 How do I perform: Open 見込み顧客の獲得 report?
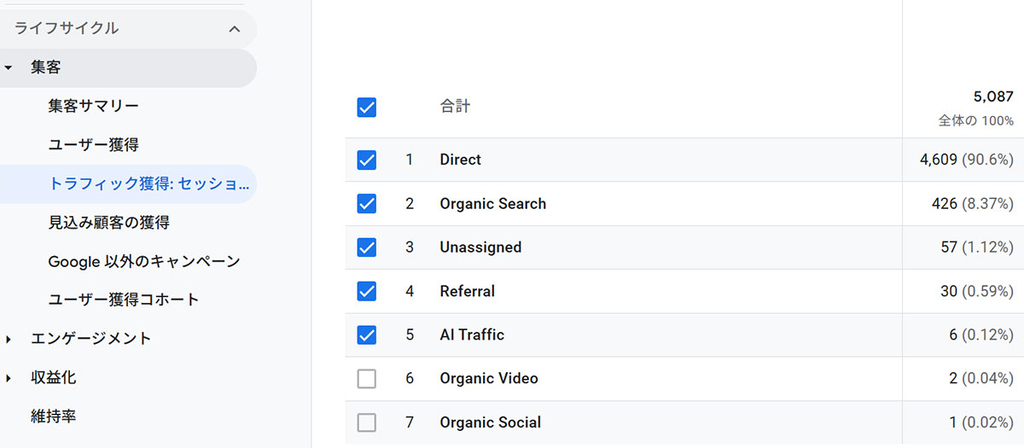108,223
